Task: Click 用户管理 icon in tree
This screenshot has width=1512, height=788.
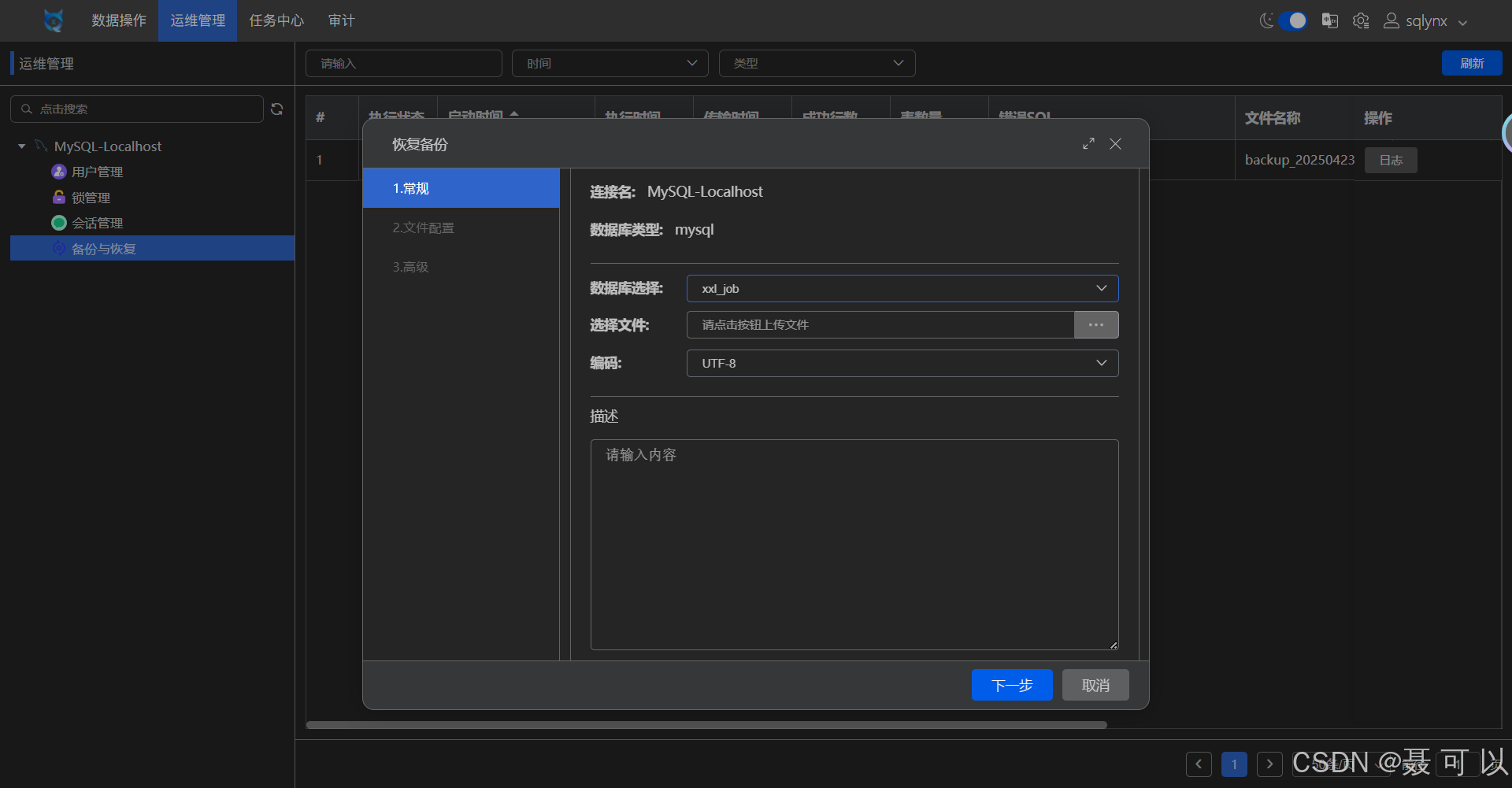Action: pyautogui.click(x=59, y=171)
